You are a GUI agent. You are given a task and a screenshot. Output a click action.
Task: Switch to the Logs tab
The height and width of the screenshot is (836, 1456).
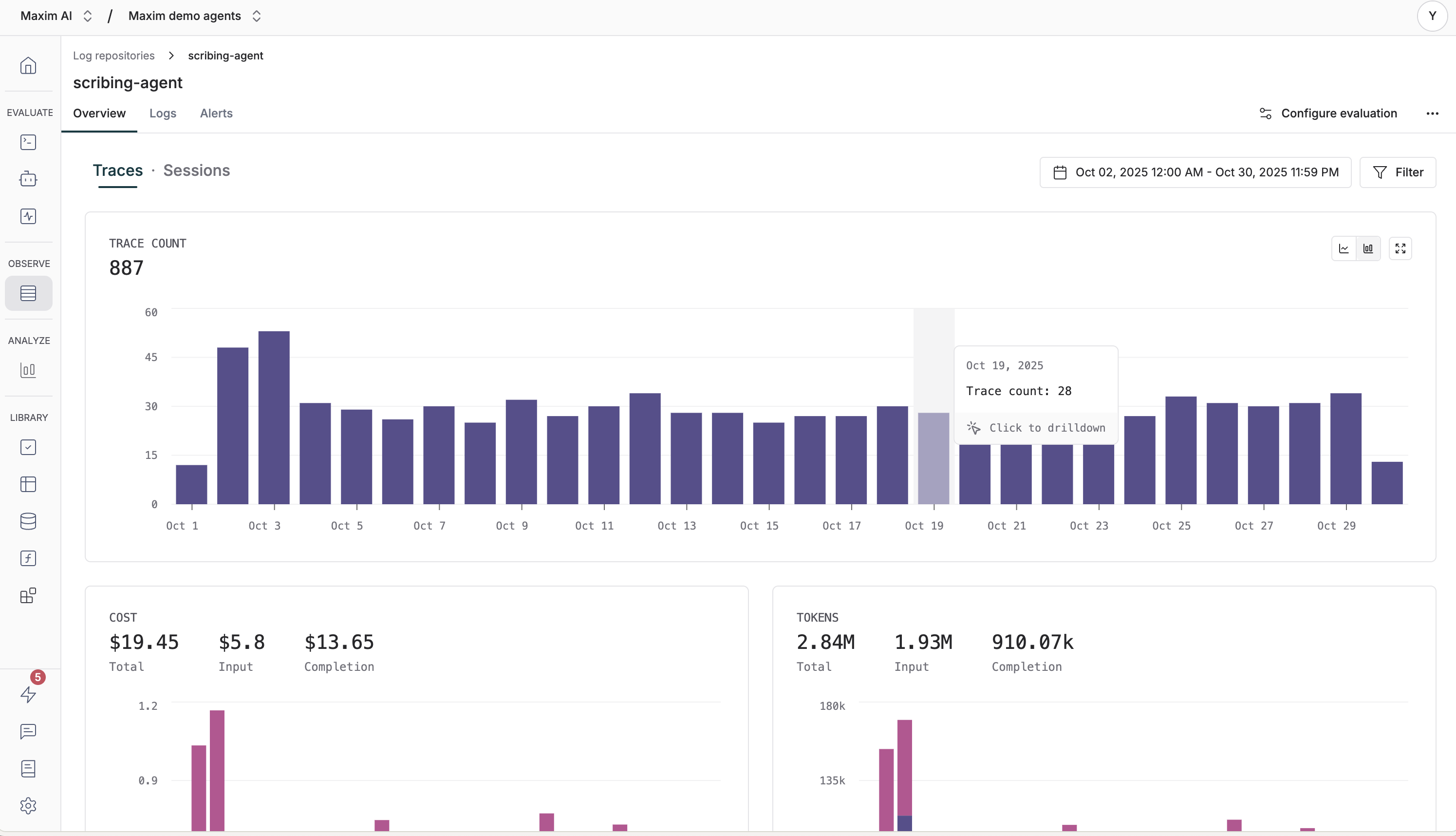coord(163,113)
